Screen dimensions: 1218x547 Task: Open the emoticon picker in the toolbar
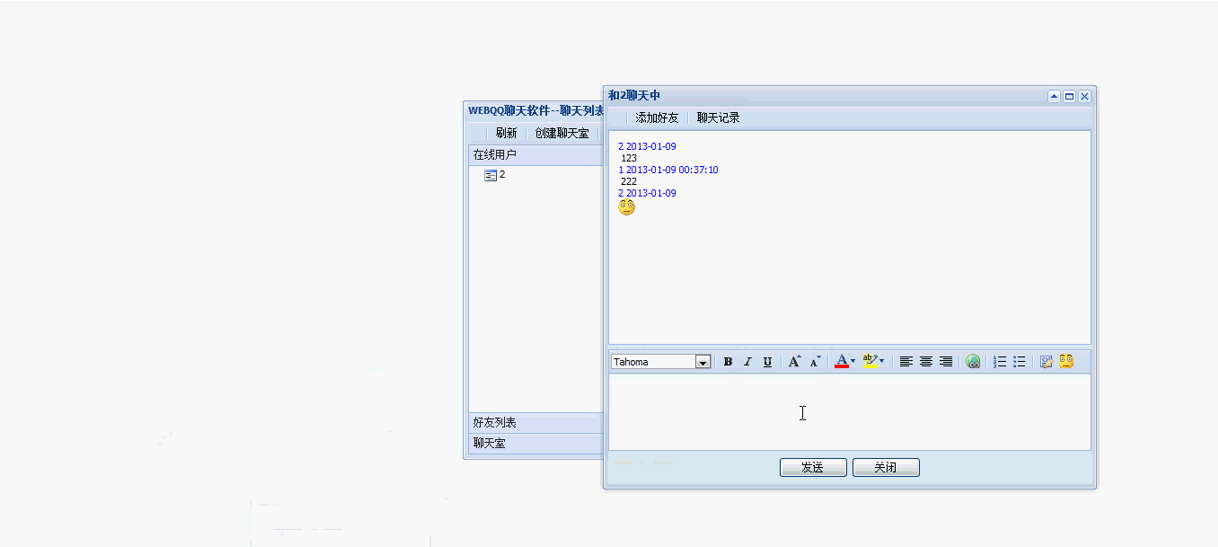[1066, 362]
